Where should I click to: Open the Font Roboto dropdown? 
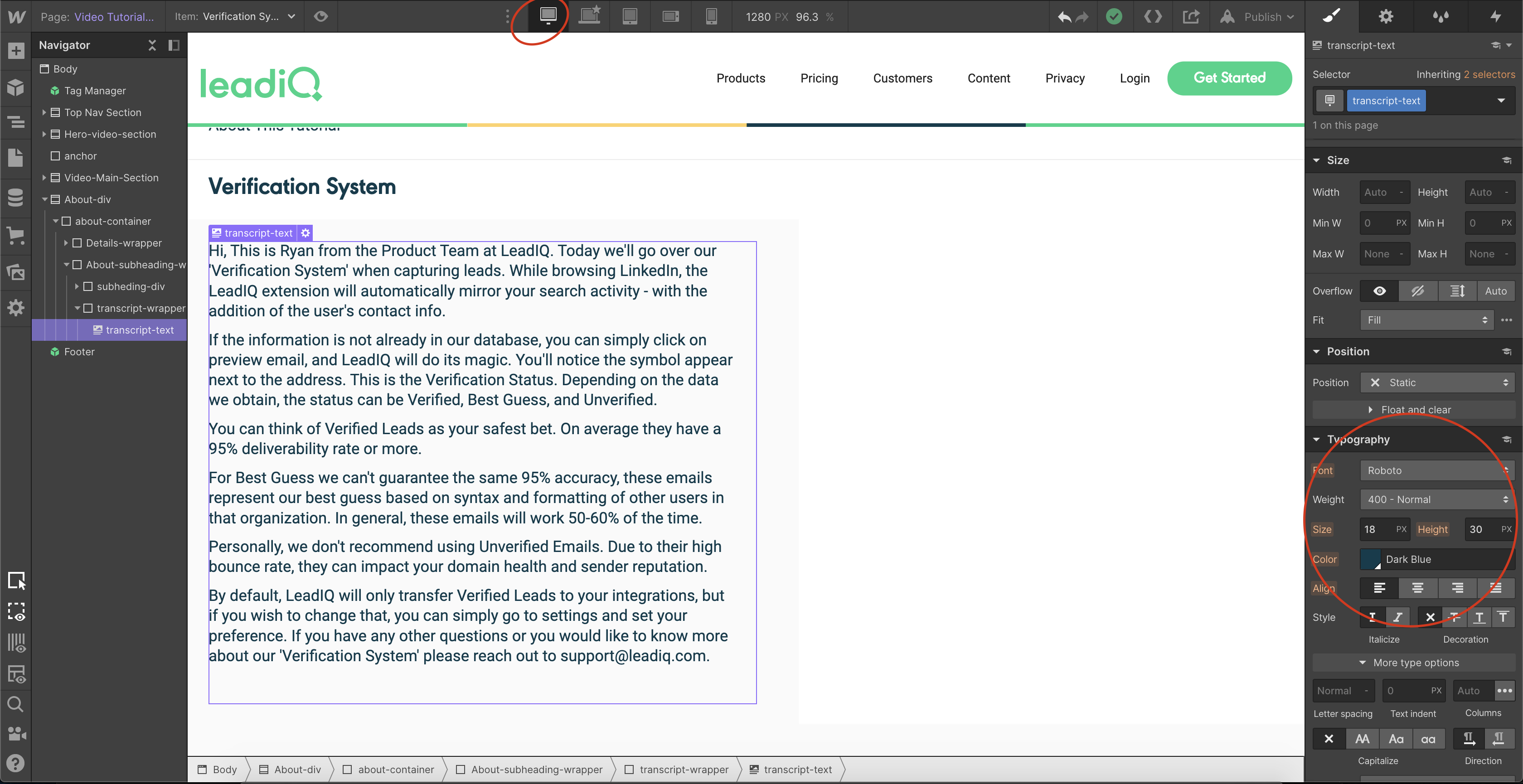click(x=1437, y=471)
